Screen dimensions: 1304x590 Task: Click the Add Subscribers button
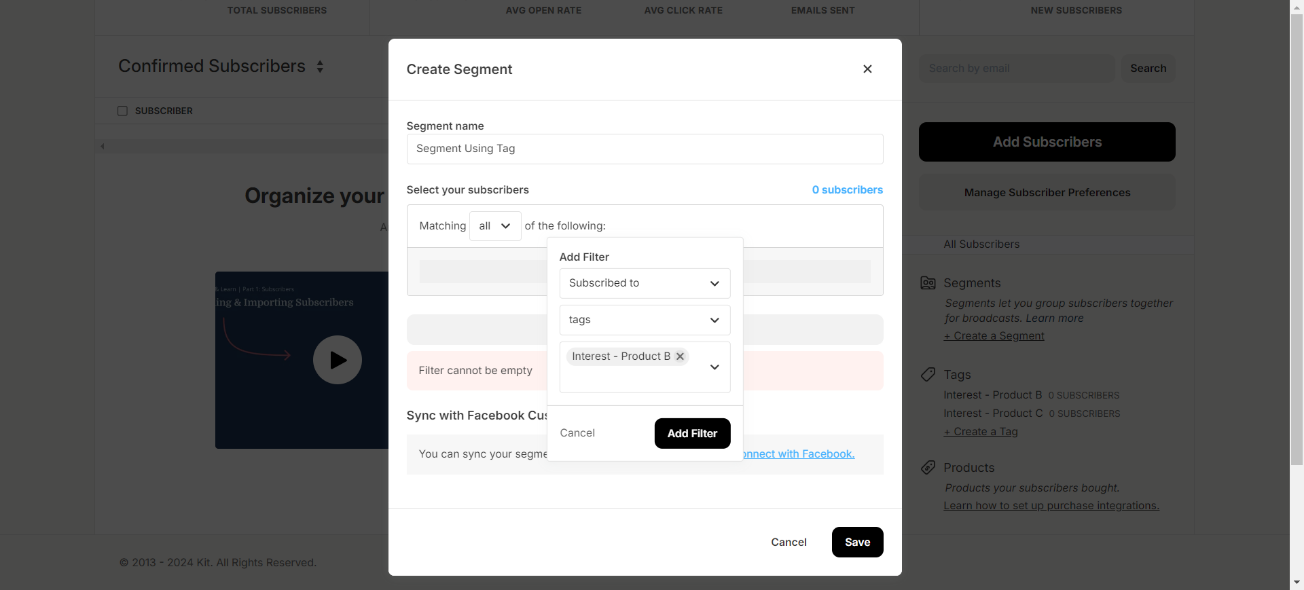click(1046, 142)
